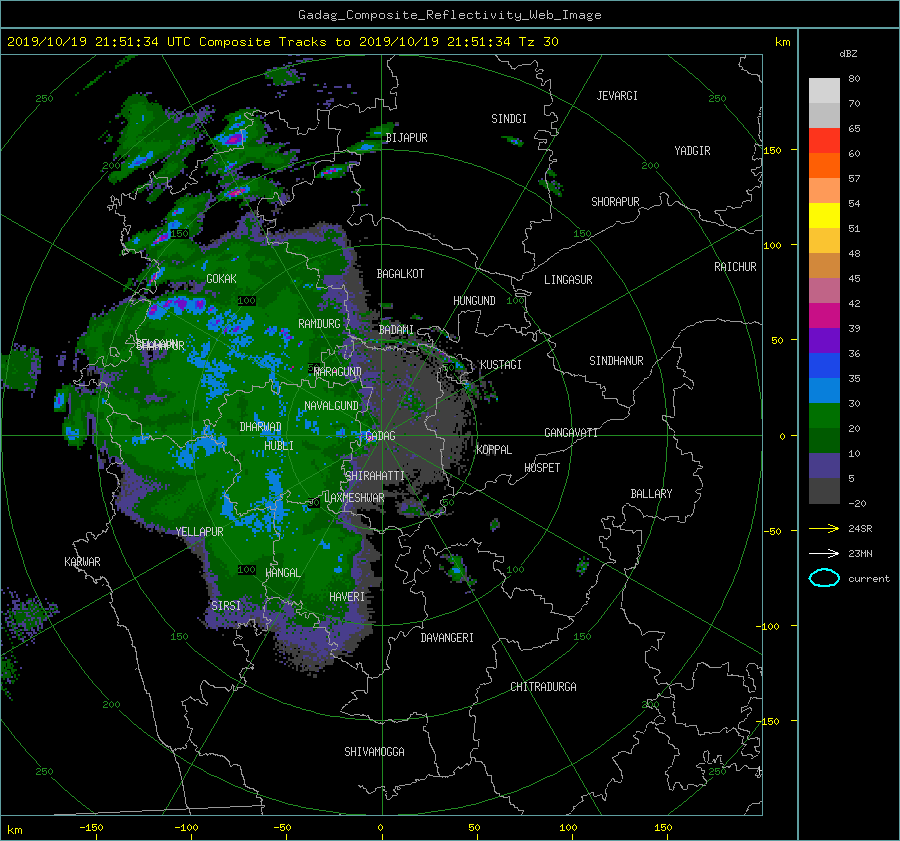Click the SINDGI city label
This screenshot has height=841, width=900.
click(x=509, y=119)
